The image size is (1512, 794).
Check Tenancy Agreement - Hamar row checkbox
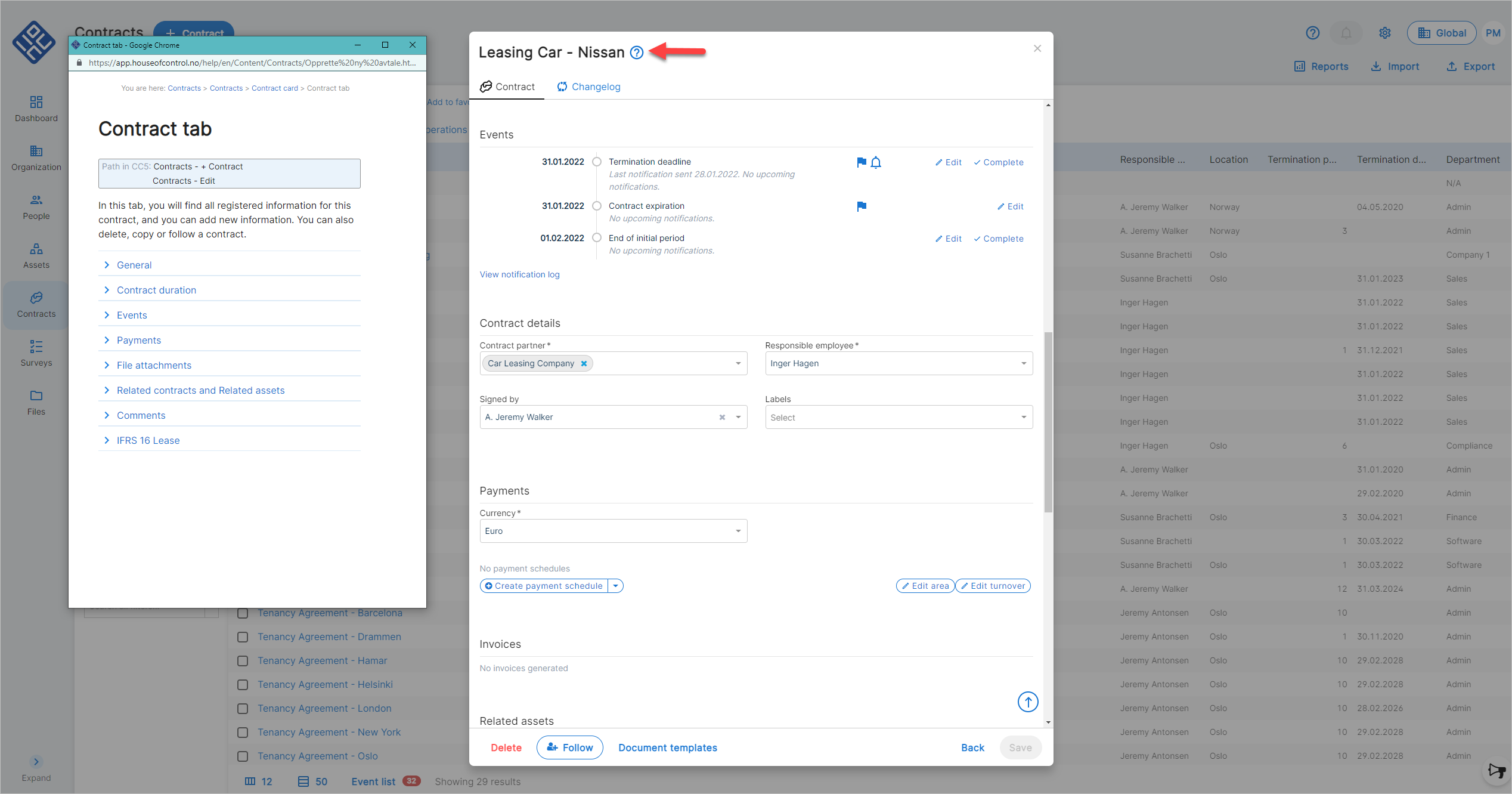pos(243,660)
